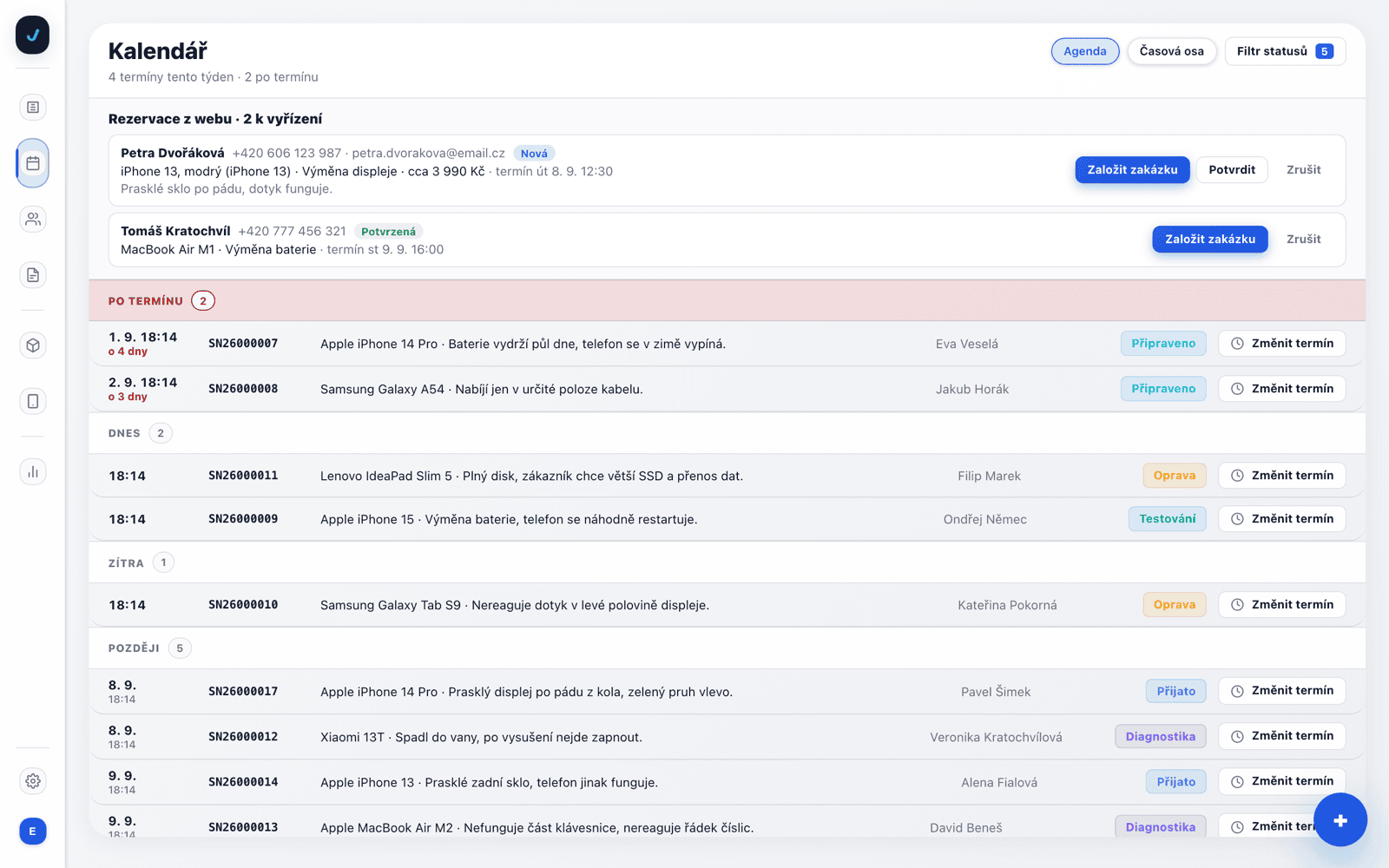Click the Potvrzená badge on Tomáš's reservation
The height and width of the screenshot is (868, 1389).
388,232
